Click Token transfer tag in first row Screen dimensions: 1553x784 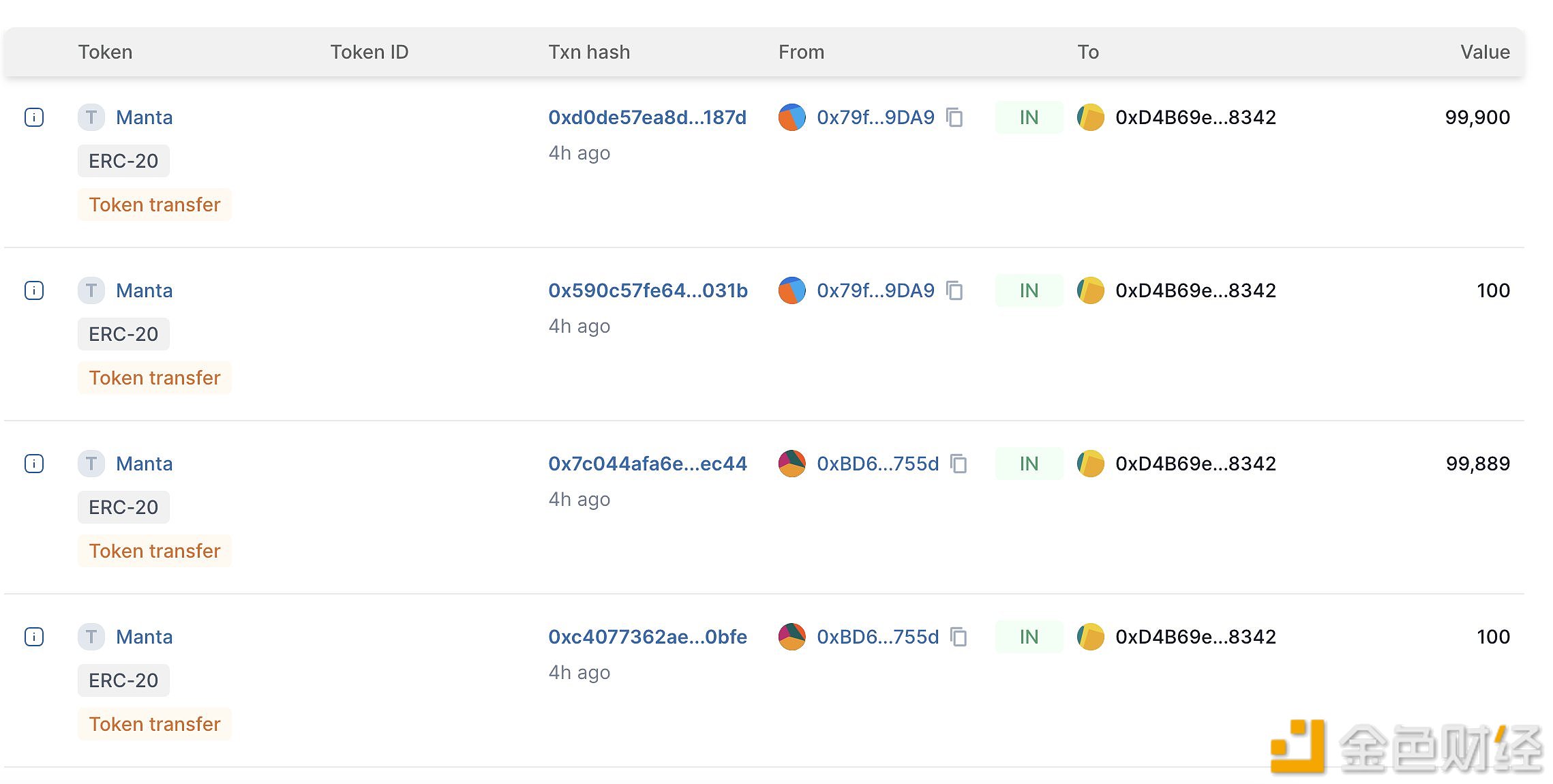155,205
